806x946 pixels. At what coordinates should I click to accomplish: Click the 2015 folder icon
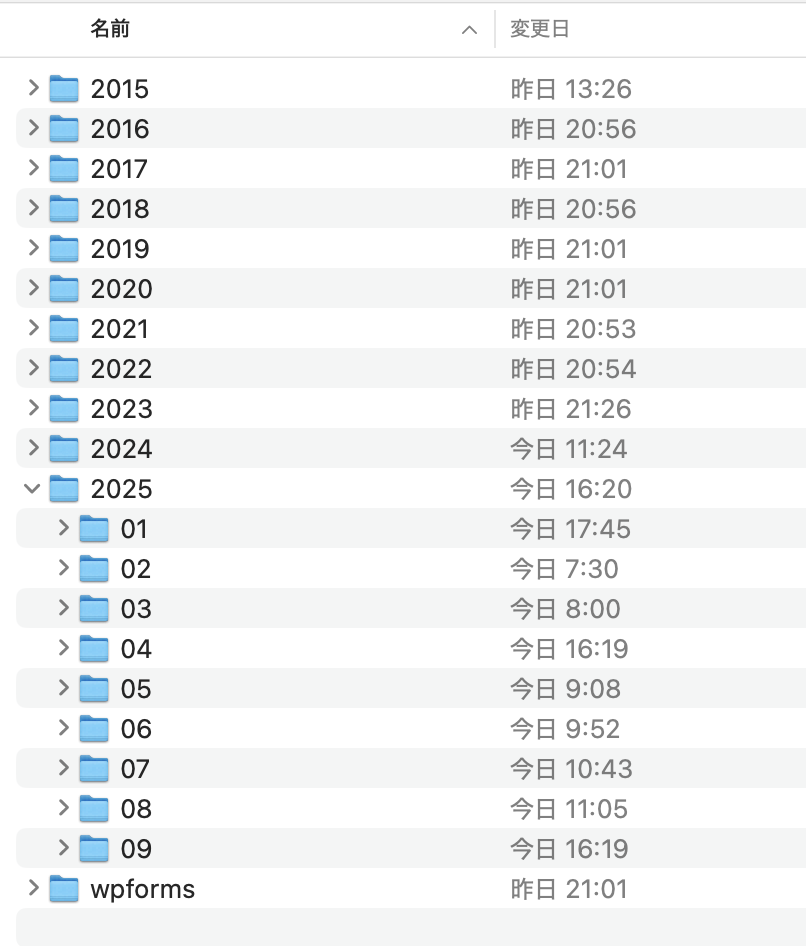64,89
